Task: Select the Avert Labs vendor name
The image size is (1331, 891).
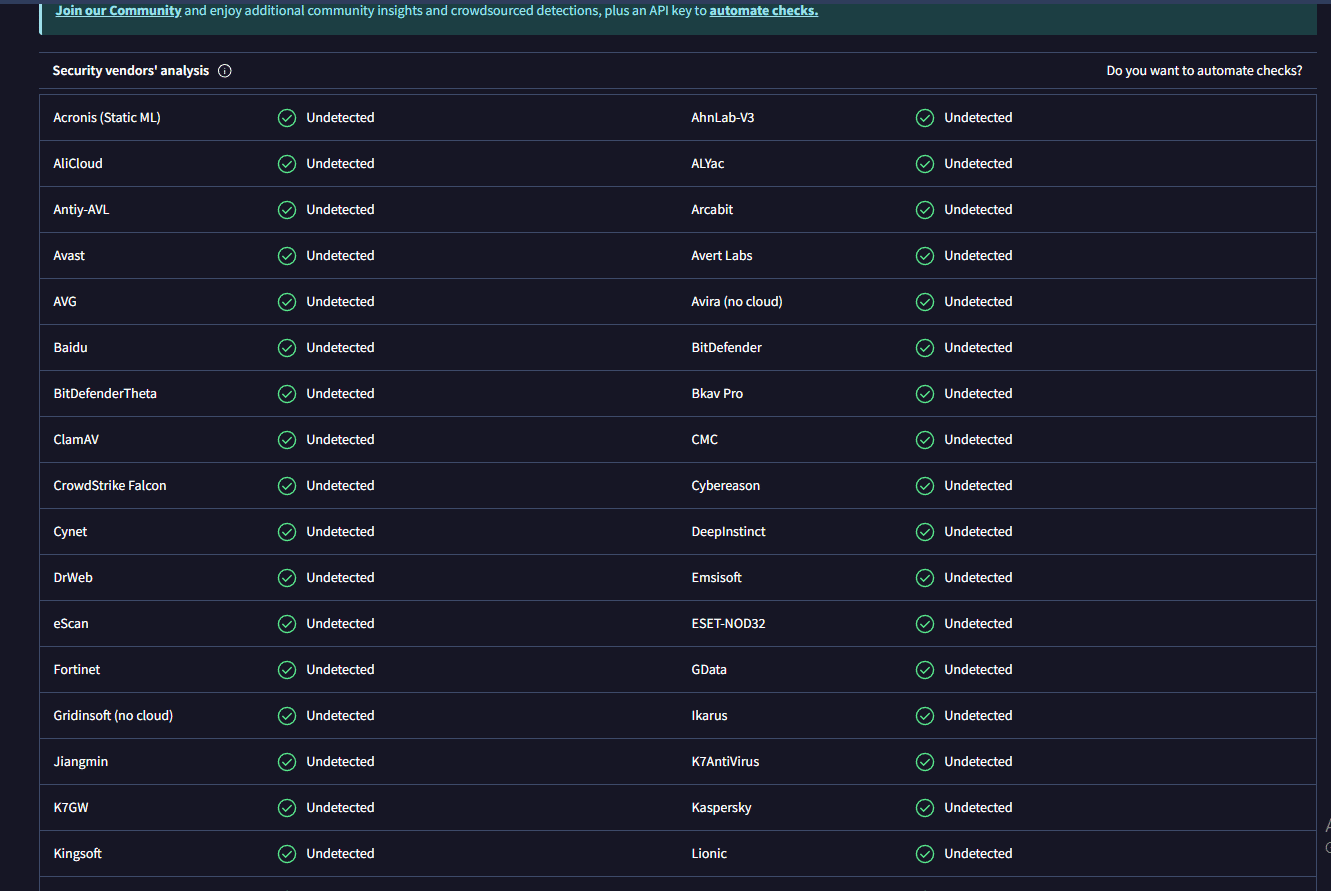Action: tap(722, 256)
